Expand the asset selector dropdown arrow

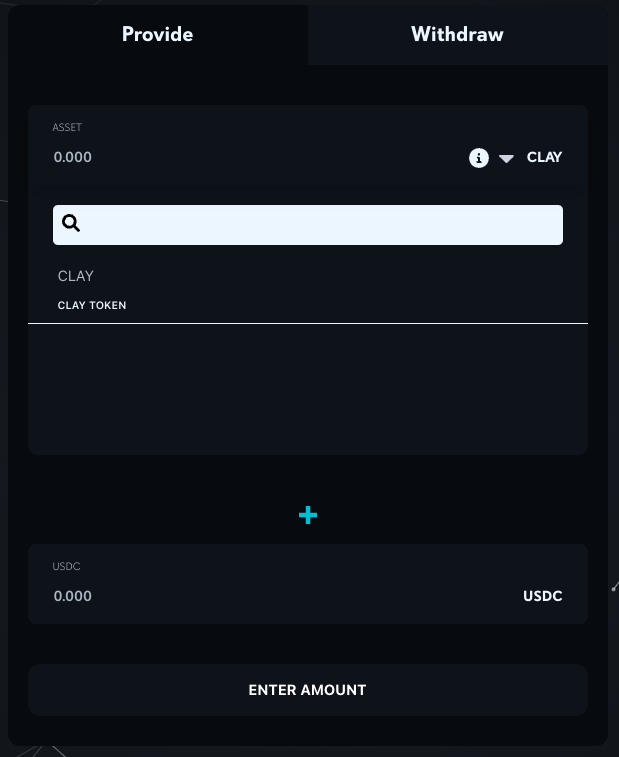pos(506,159)
